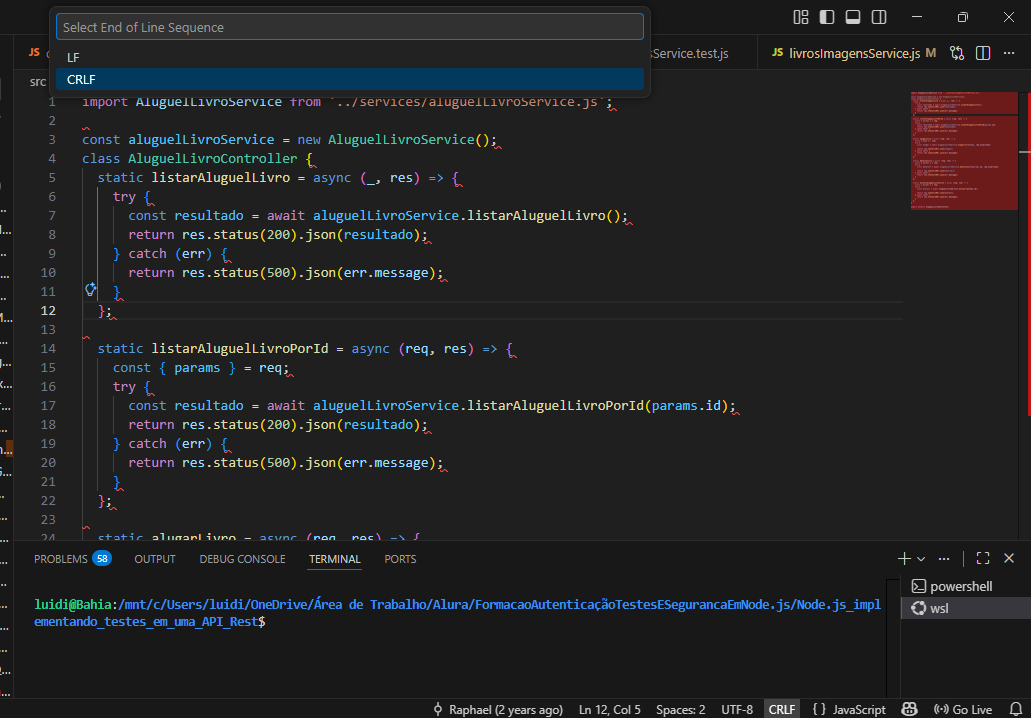Maximize the terminal panel size
The image size is (1031, 718).
pos(983,558)
